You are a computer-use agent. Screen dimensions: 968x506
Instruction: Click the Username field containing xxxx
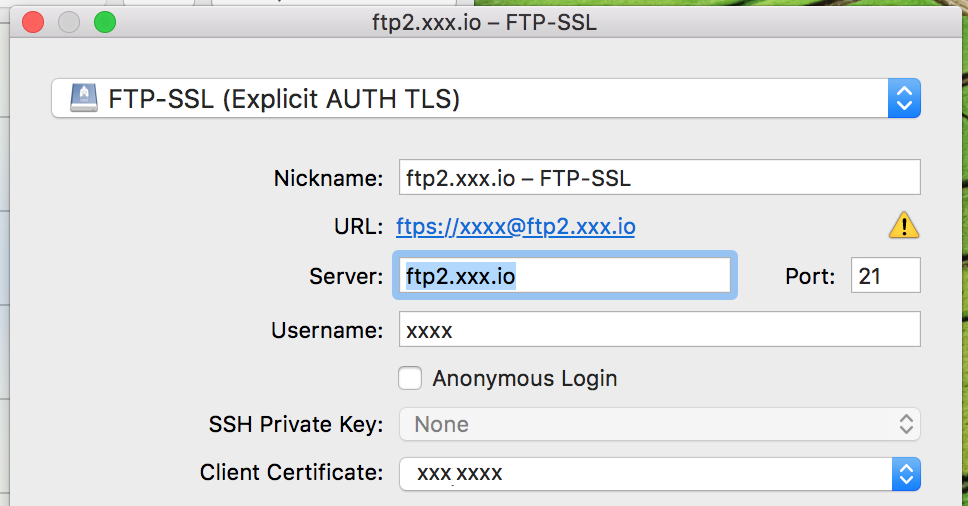point(660,329)
